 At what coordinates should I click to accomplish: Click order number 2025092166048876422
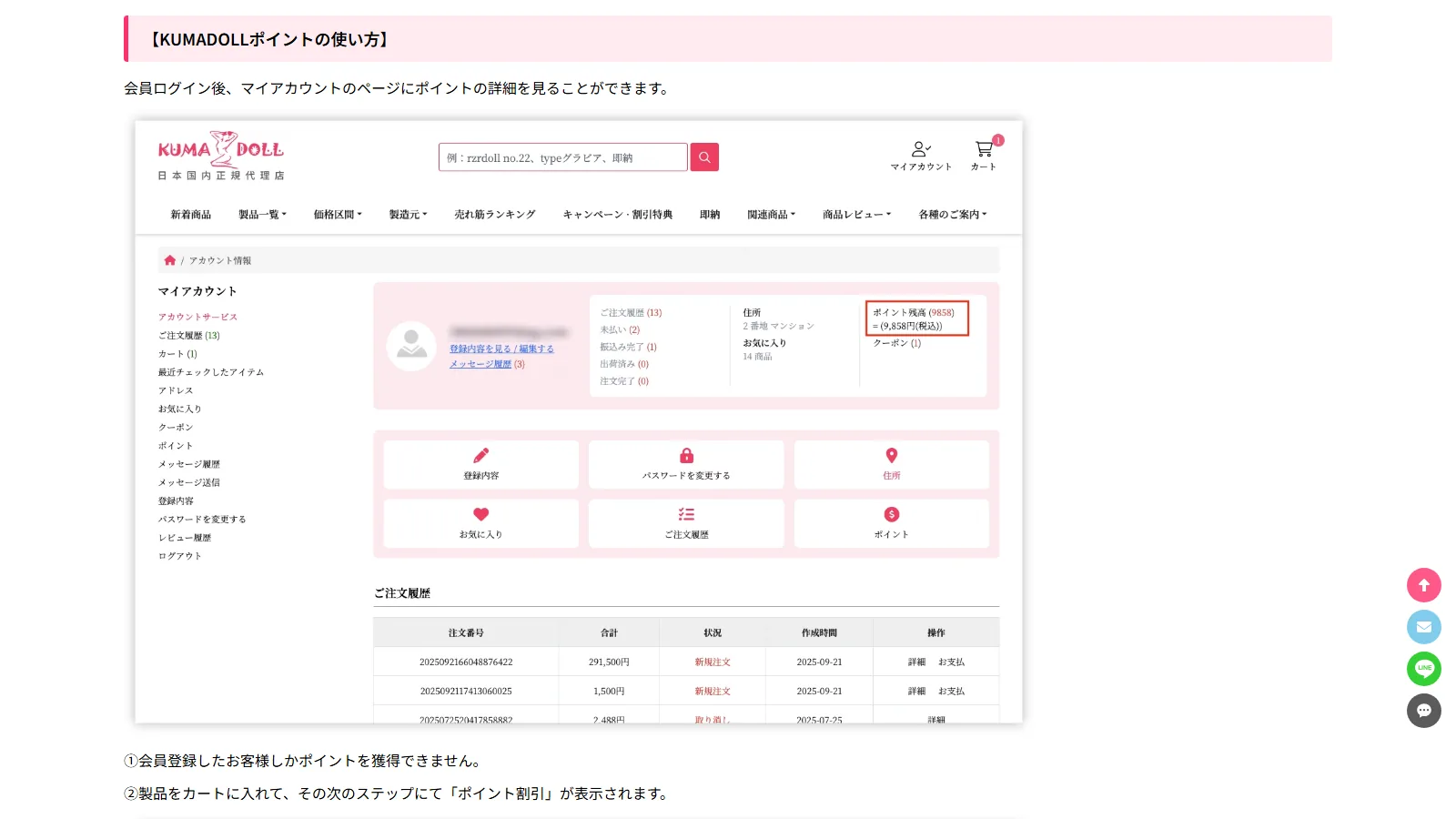(x=466, y=662)
